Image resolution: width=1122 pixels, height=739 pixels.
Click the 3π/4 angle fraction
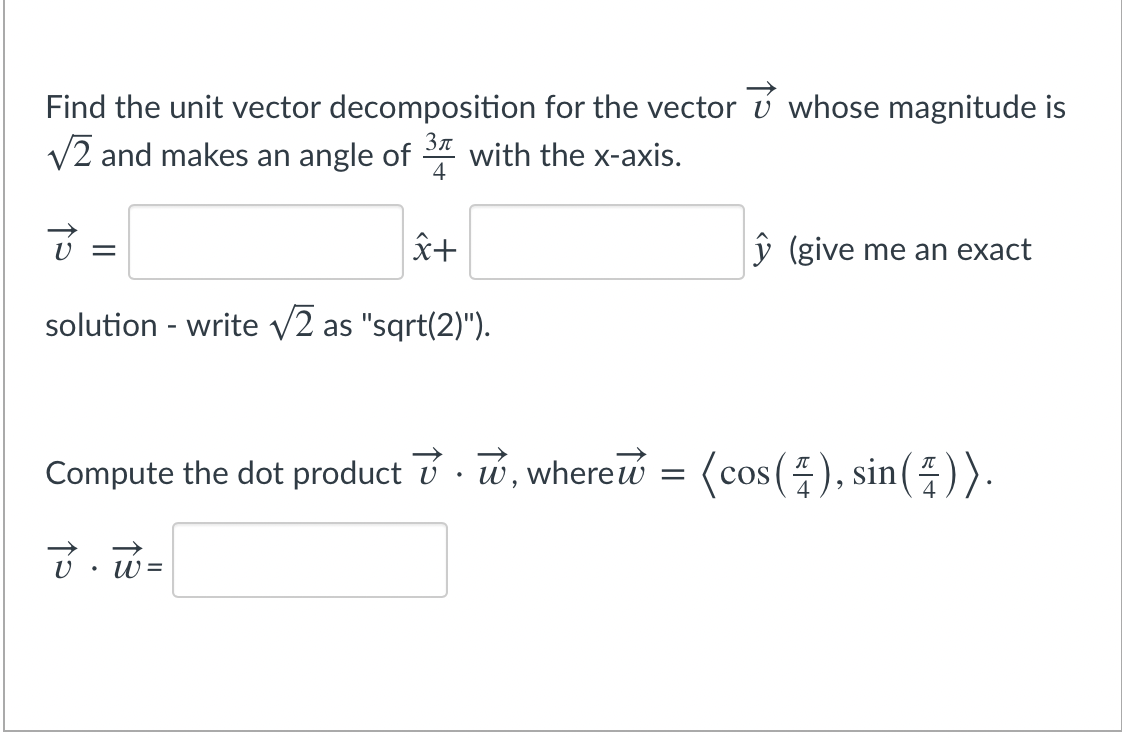coord(439,155)
